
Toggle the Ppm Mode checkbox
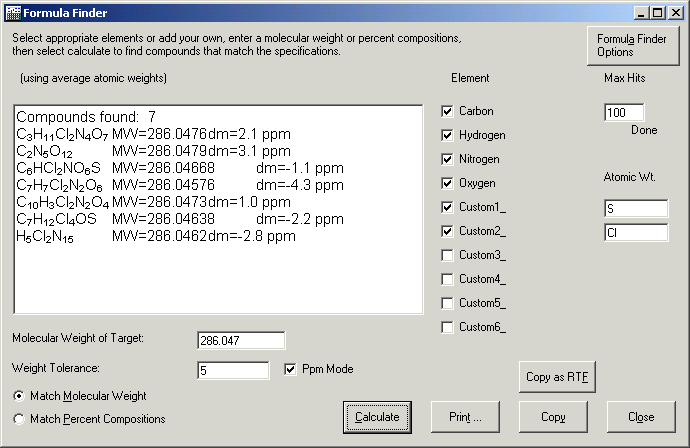[290, 369]
